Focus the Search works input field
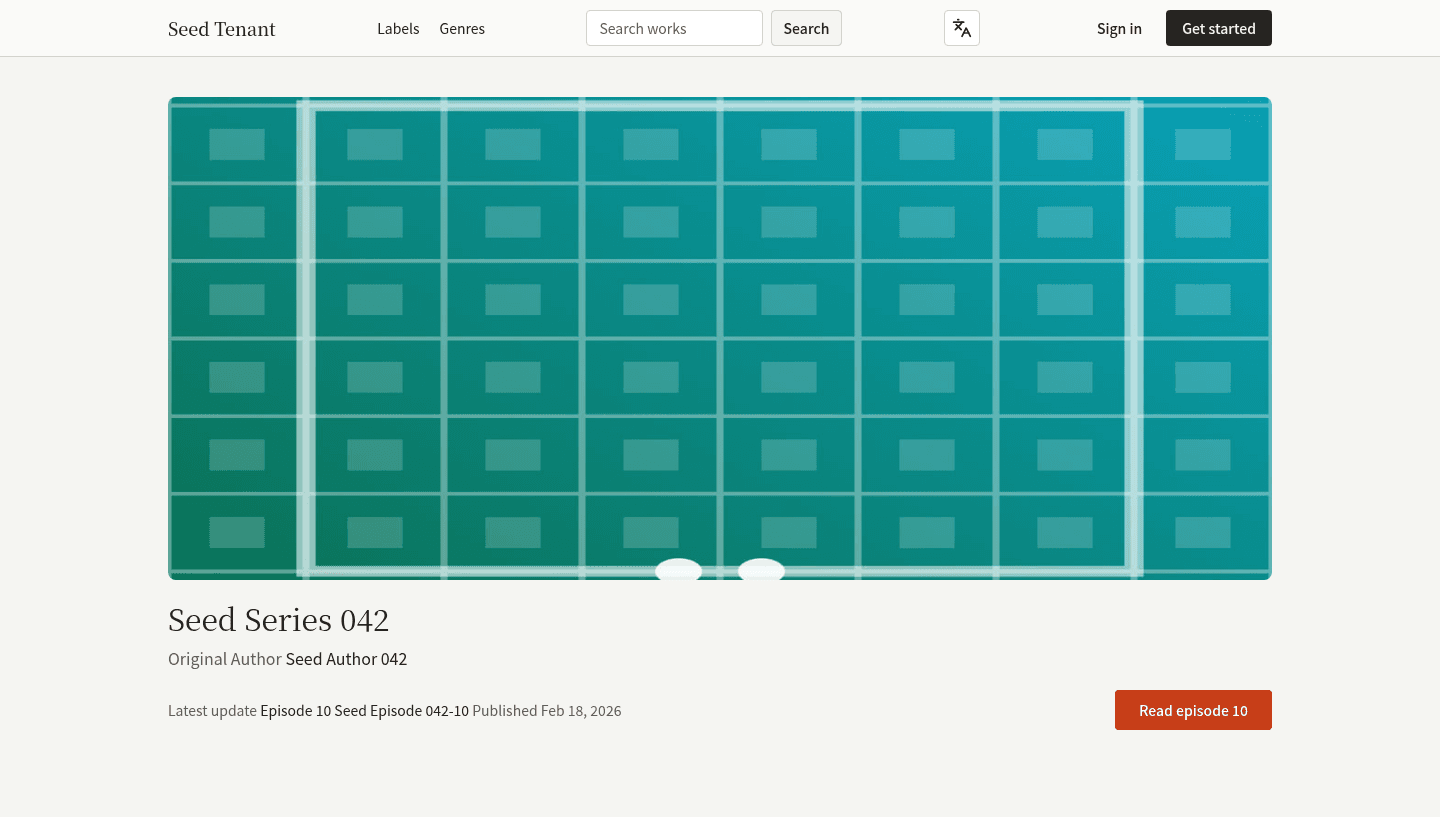The height and width of the screenshot is (817, 1440). [674, 28]
